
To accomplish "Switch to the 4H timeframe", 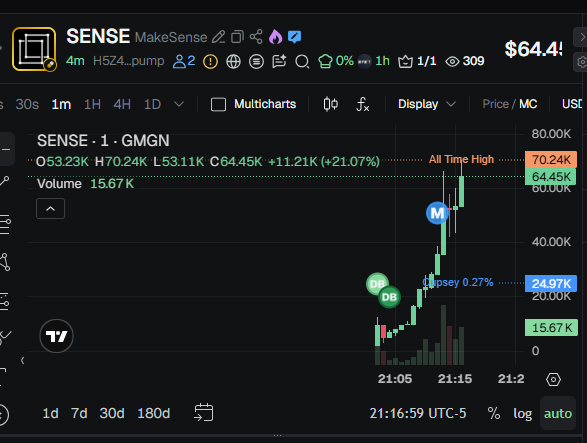I will [x=122, y=104].
